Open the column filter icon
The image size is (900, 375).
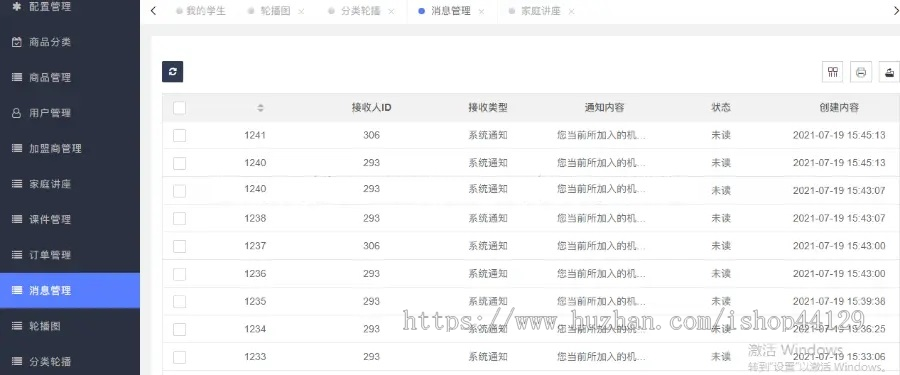832,72
